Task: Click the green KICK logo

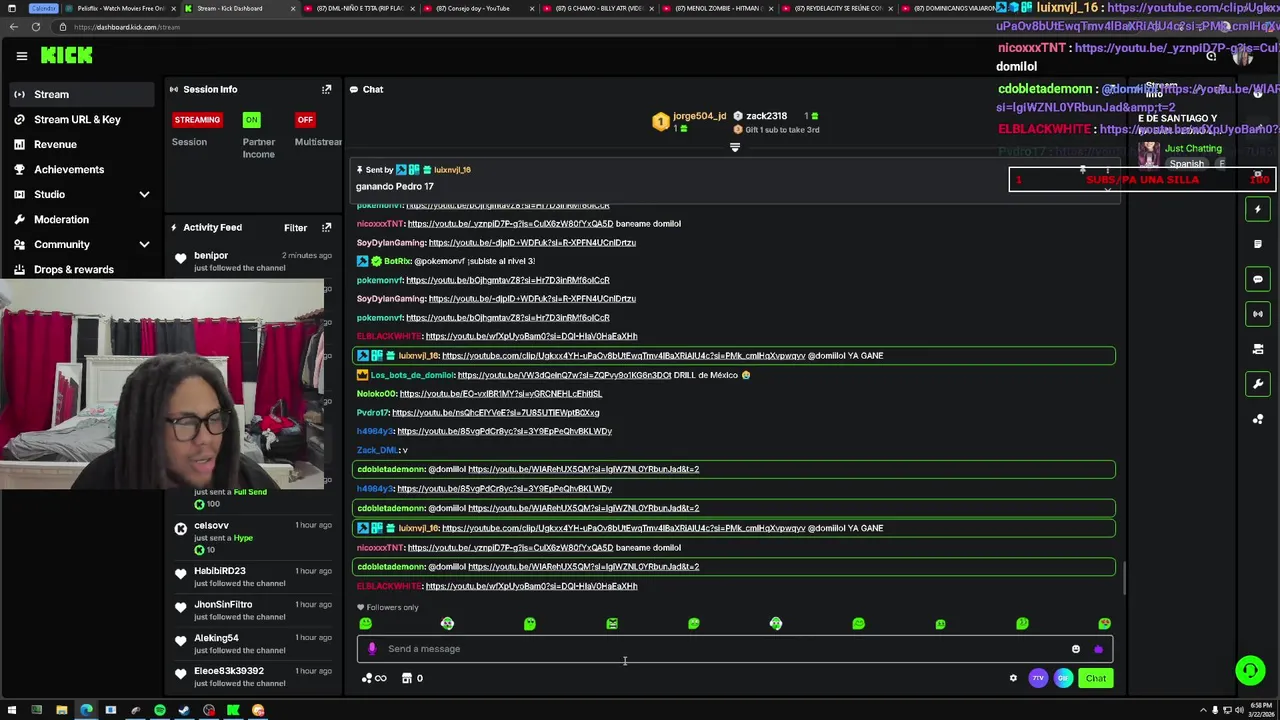Action: click(x=67, y=56)
